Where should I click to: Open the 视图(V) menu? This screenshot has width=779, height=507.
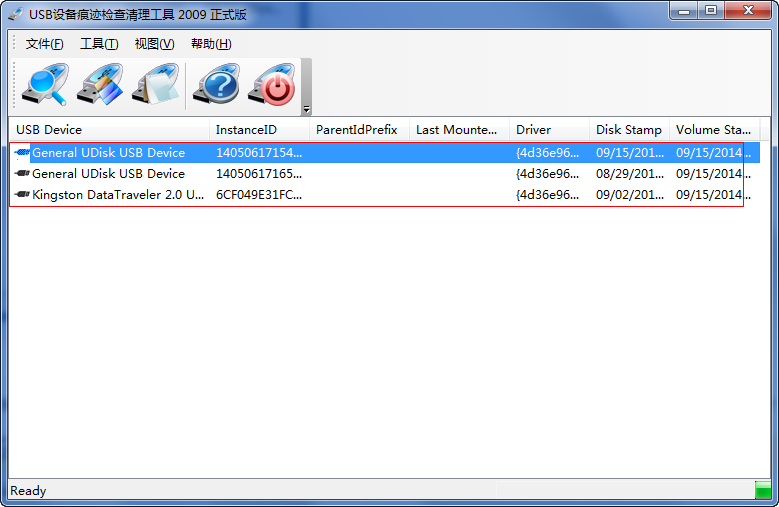[x=155, y=44]
